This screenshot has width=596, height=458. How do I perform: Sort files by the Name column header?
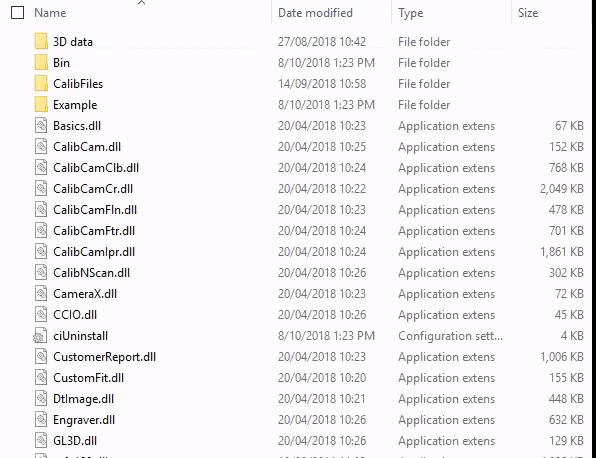(x=50, y=13)
